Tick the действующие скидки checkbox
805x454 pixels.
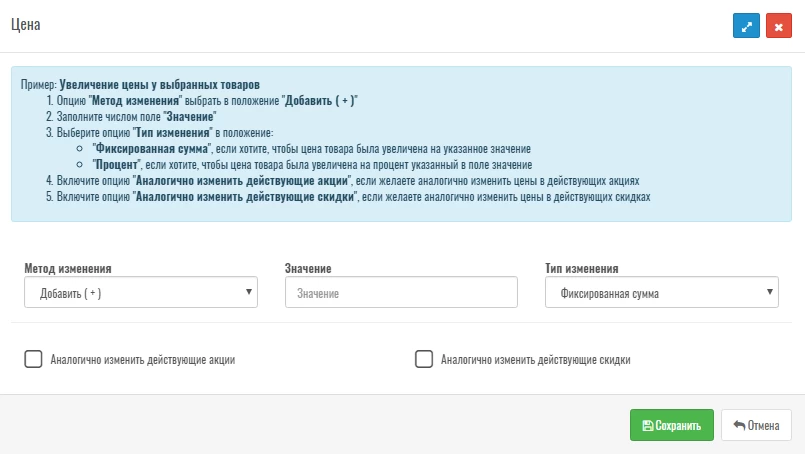coord(423,359)
